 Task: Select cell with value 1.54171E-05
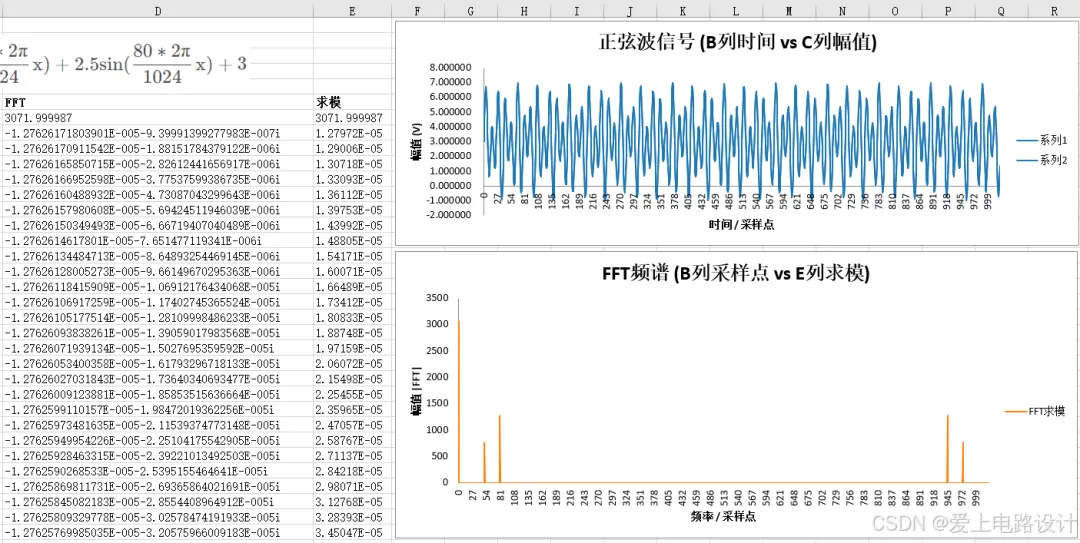pyautogui.click(x=353, y=256)
